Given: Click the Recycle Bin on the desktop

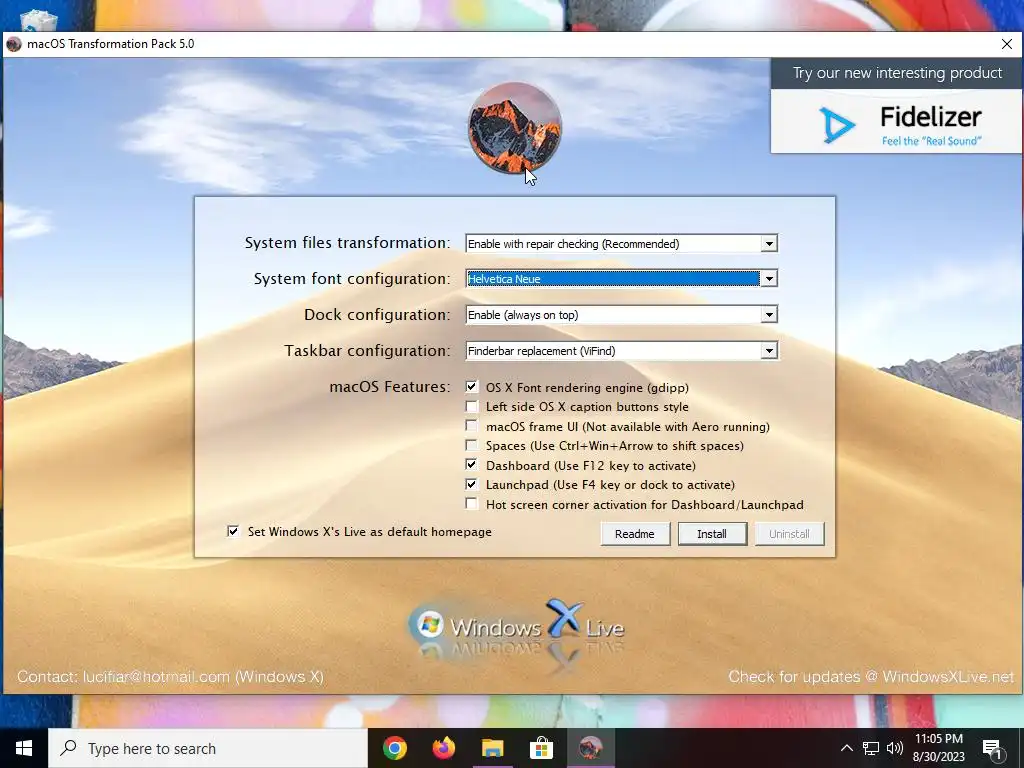Looking at the screenshot, I should click(39, 21).
